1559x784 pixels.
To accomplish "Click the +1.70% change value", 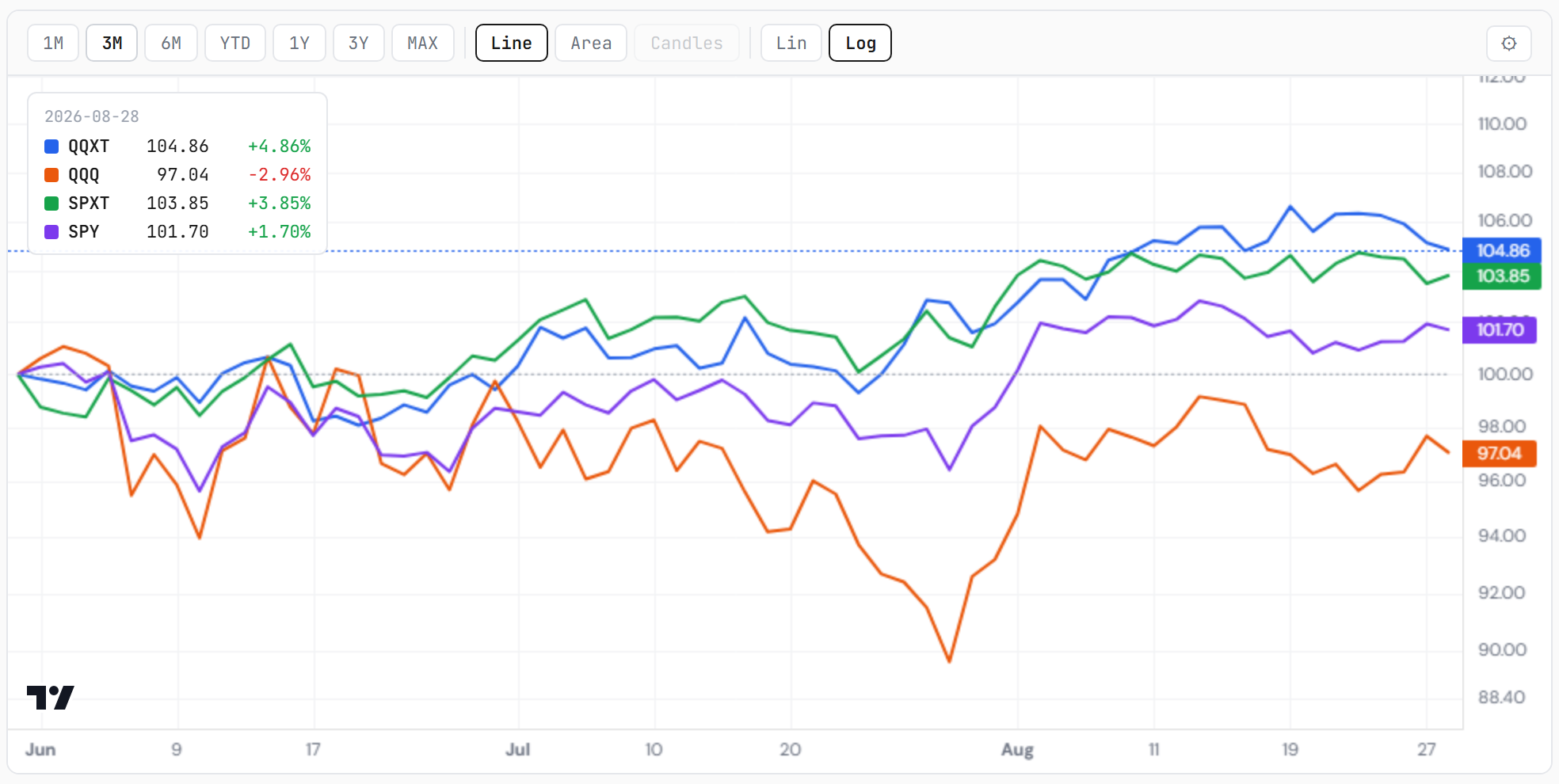I will pyautogui.click(x=279, y=232).
